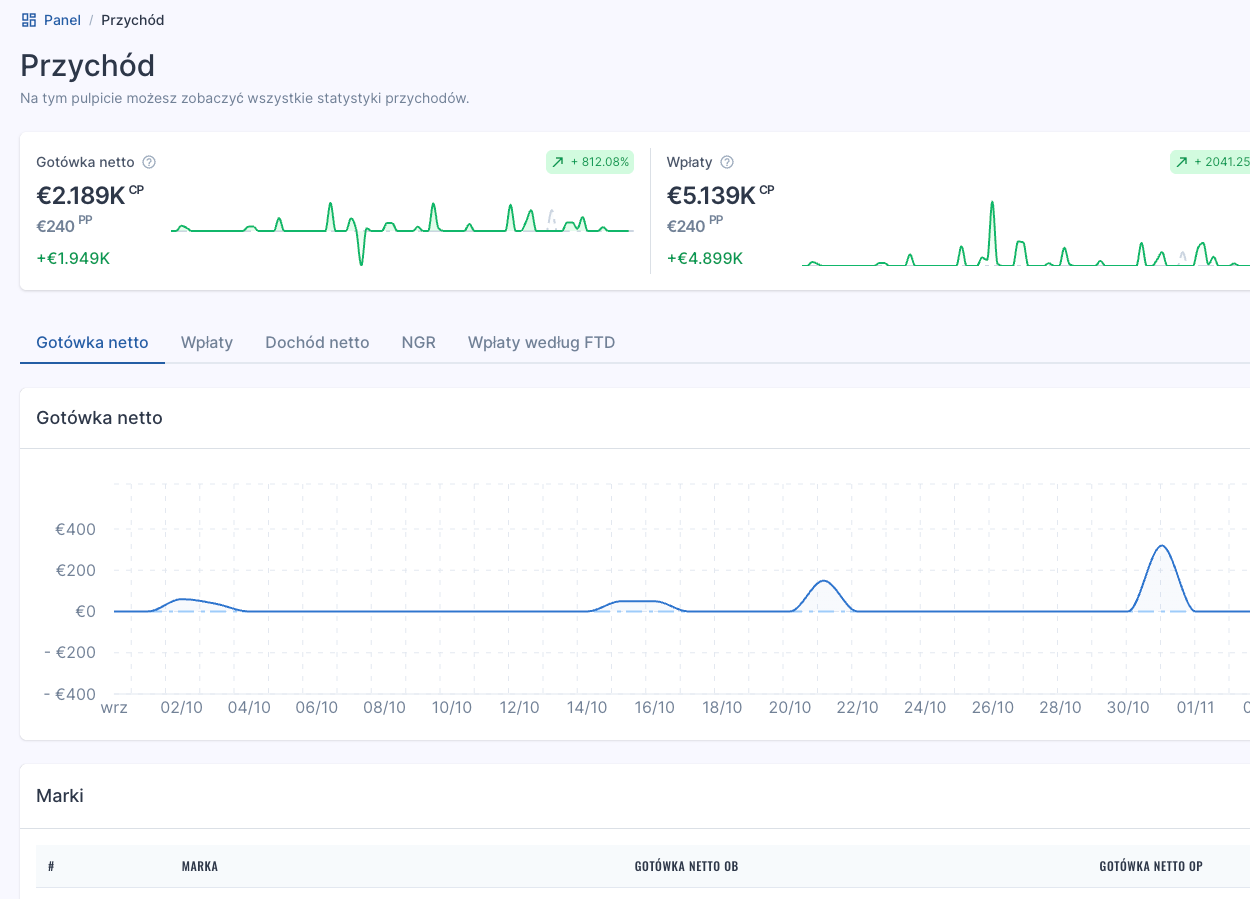This screenshot has width=1250, height=899.
Task: Click the €0 y-axis label
Action: pos(86,611)
